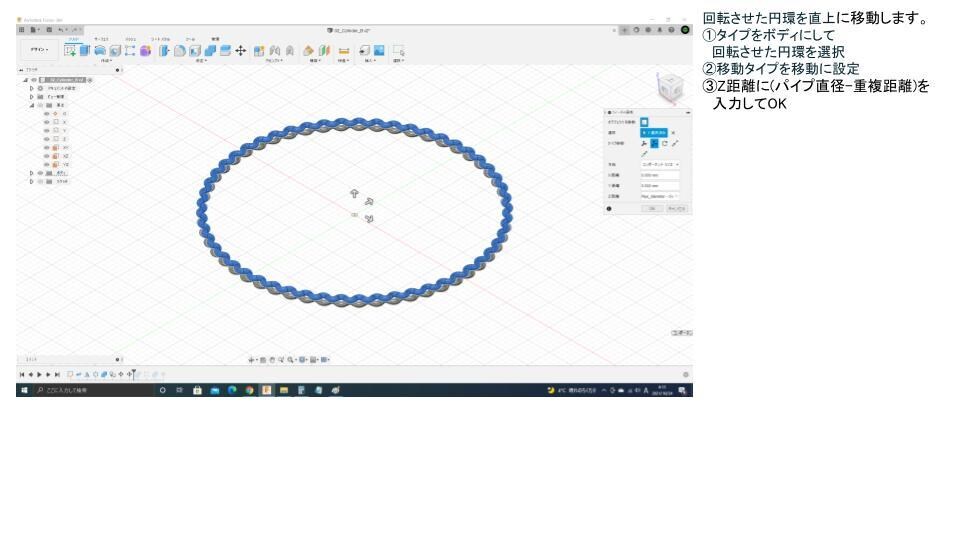Expand the ビュー管理 tree node

pyautogui.click(x=32, y=97)
